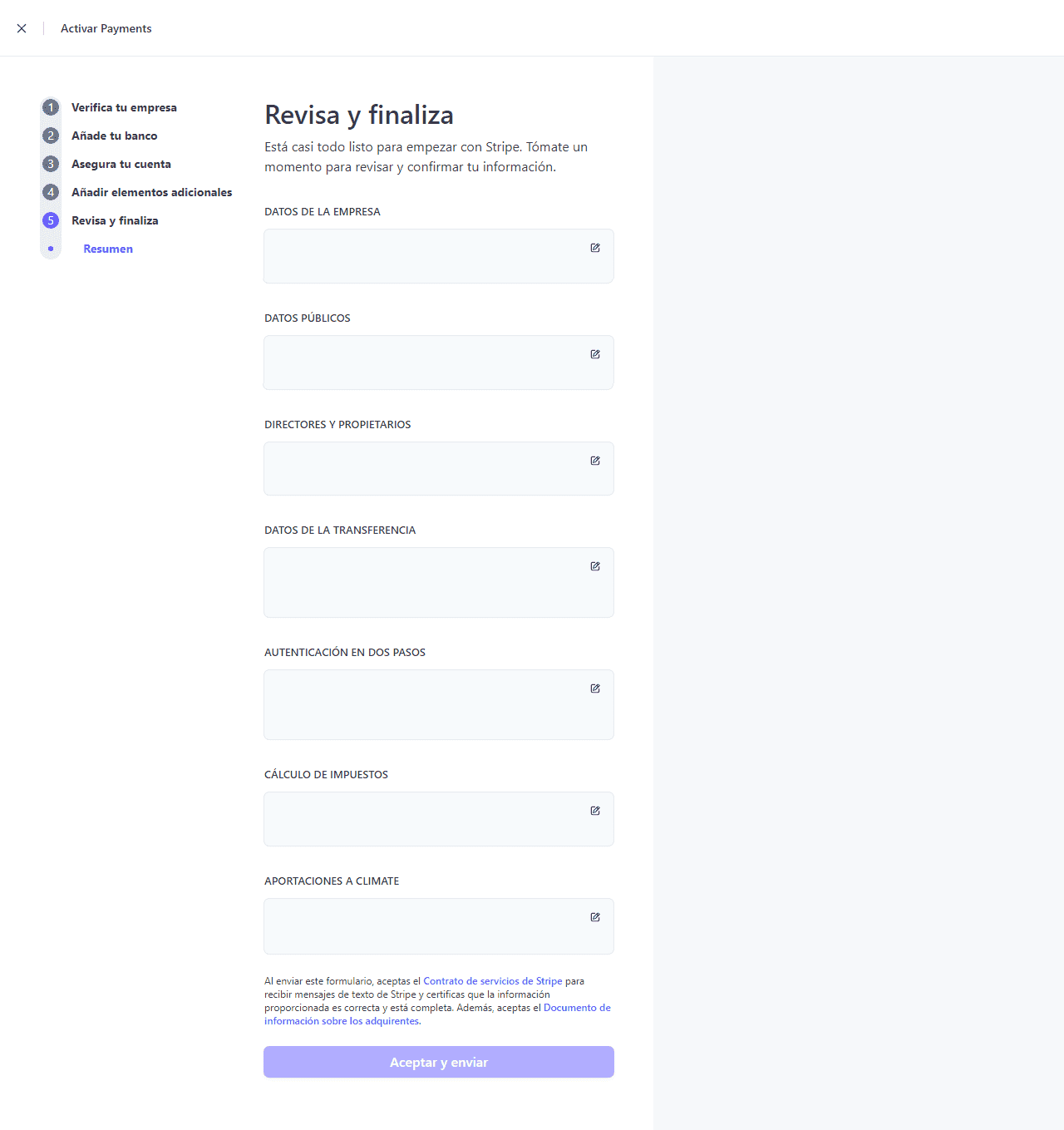Edit the DATOS PÚBLICOS section
The height and width of the screenshot is (1130, 1064).
(x=595, y=354)
